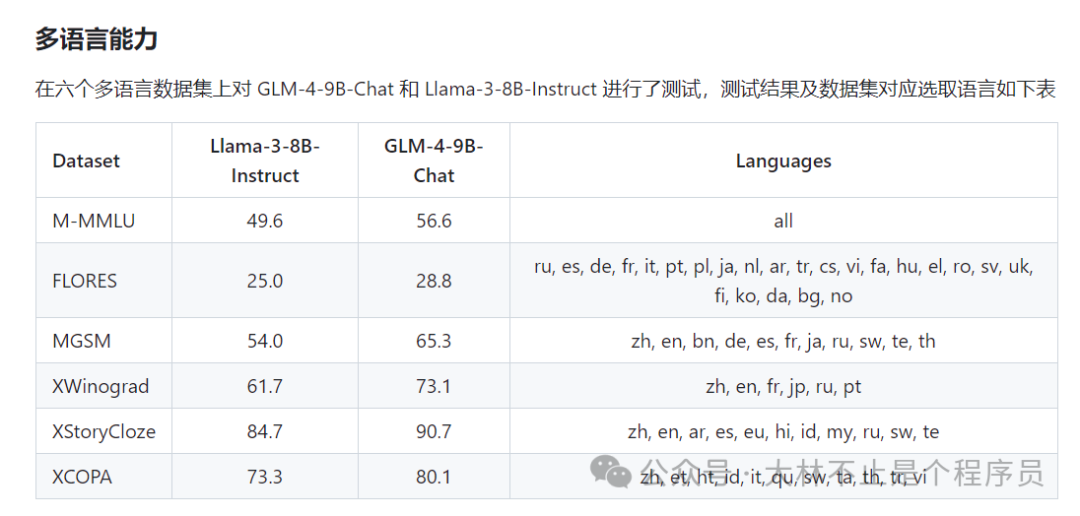Click the WeChat watermark logo icon
Viewport: 1080px width, 516px height.
(x=609, y=471)
